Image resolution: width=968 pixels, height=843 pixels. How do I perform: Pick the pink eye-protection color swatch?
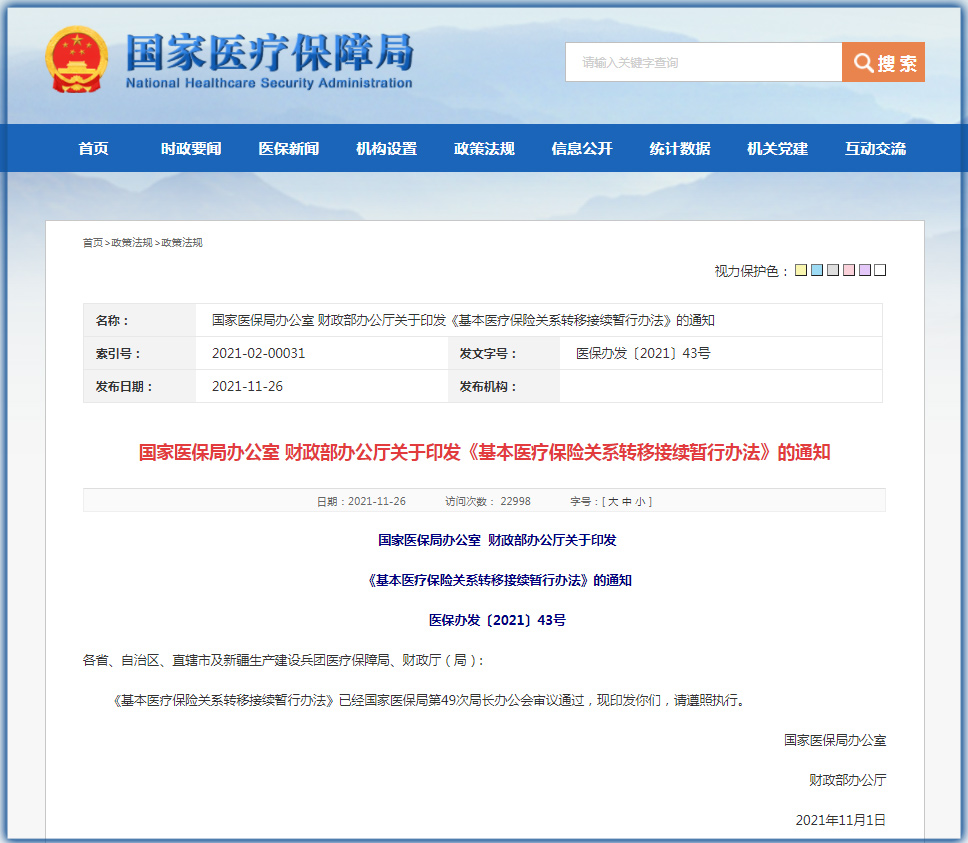point(849,270)
